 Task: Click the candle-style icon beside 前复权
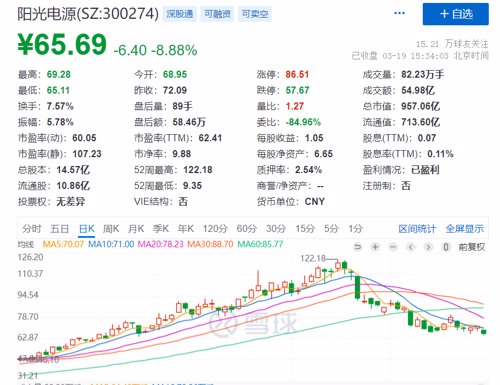coord(446,247)
